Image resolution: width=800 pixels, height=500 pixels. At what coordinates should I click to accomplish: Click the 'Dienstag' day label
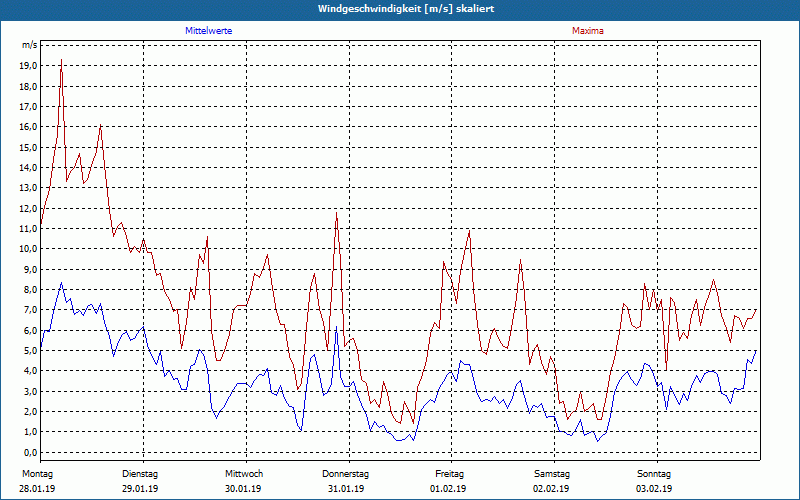click(x=140, y=474)
